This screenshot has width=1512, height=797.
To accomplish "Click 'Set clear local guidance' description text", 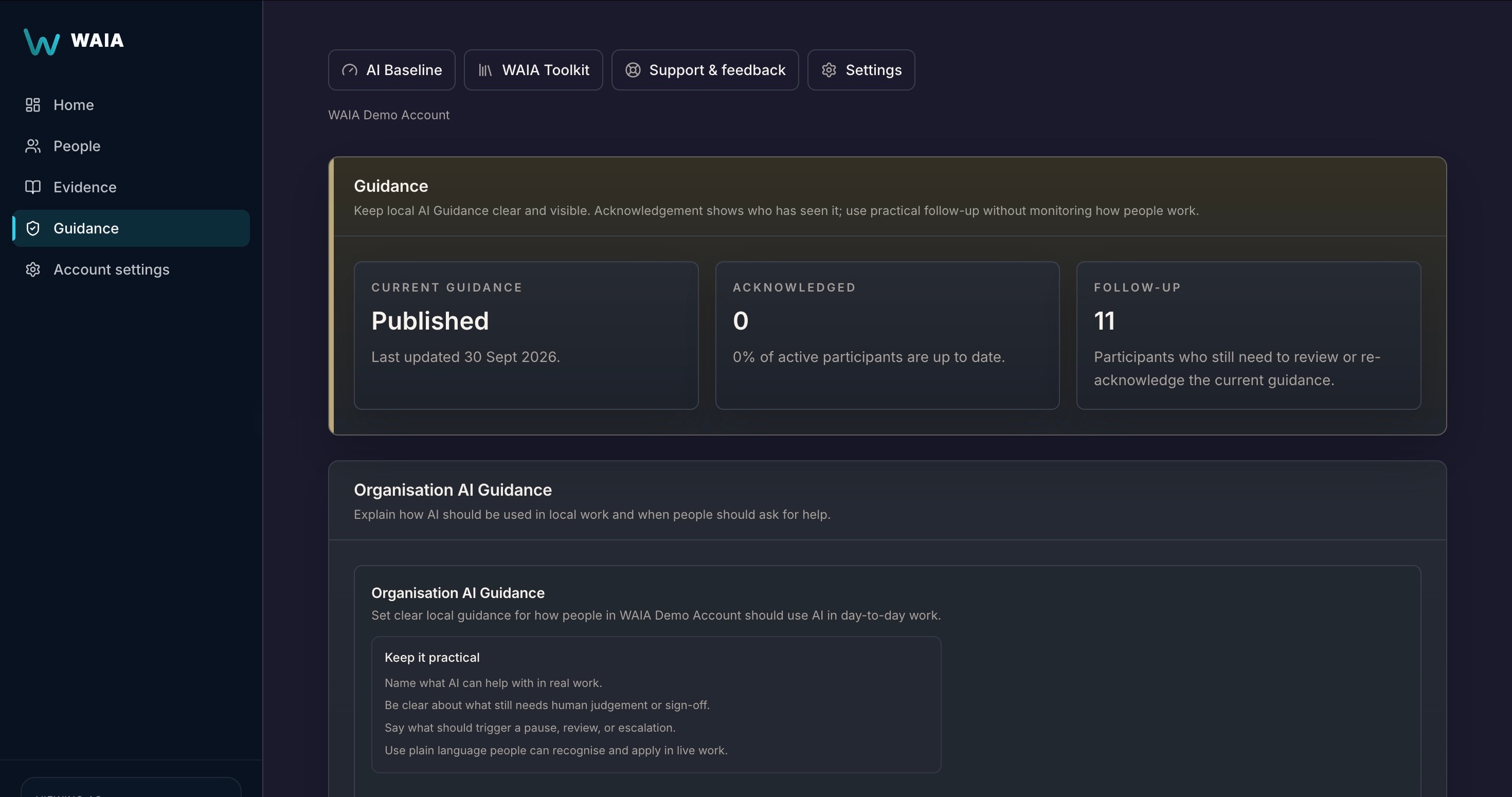I will (656, 615).
